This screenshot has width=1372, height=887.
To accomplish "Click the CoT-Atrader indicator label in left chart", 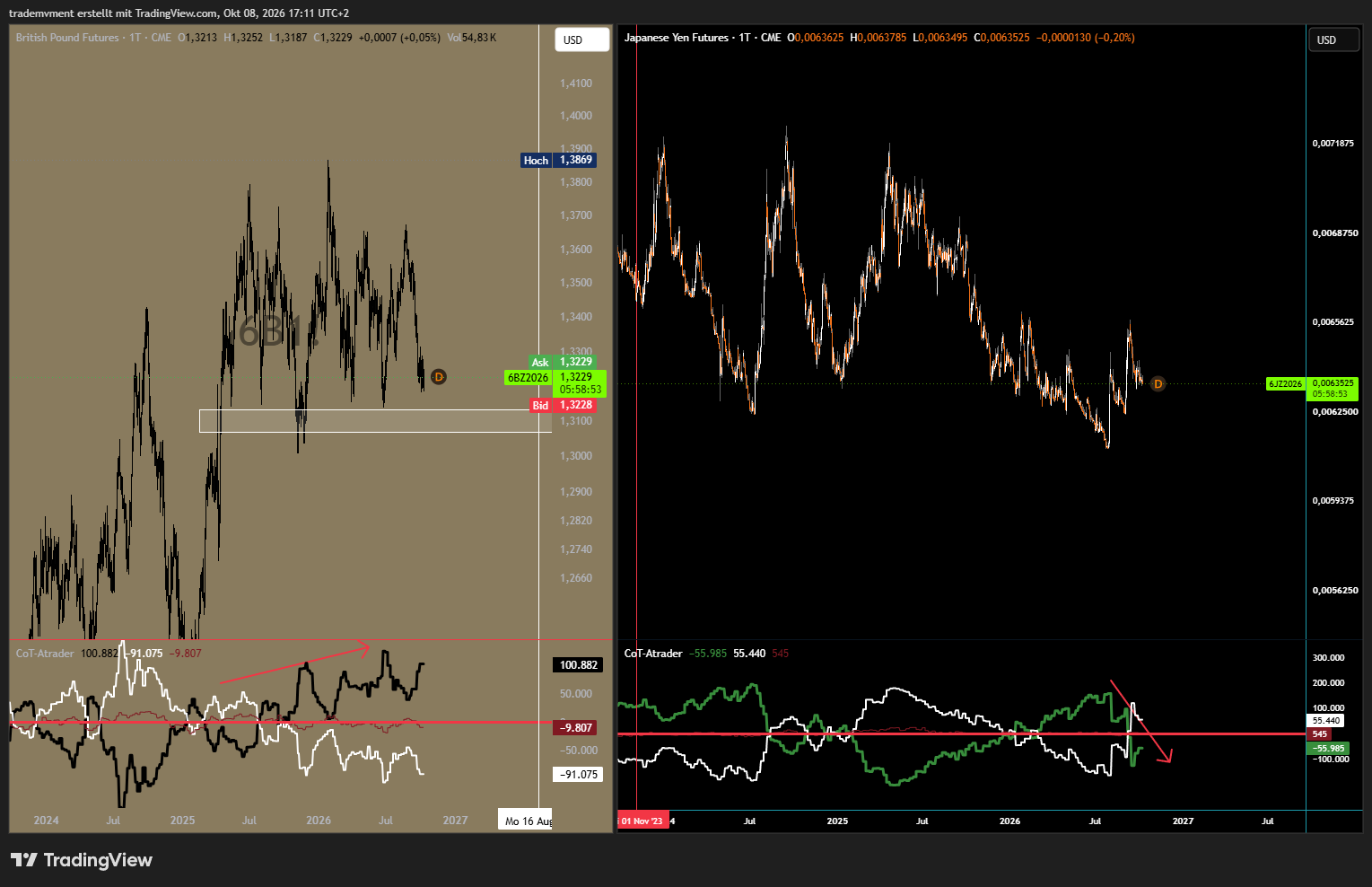I will click(x=45, y=654).
